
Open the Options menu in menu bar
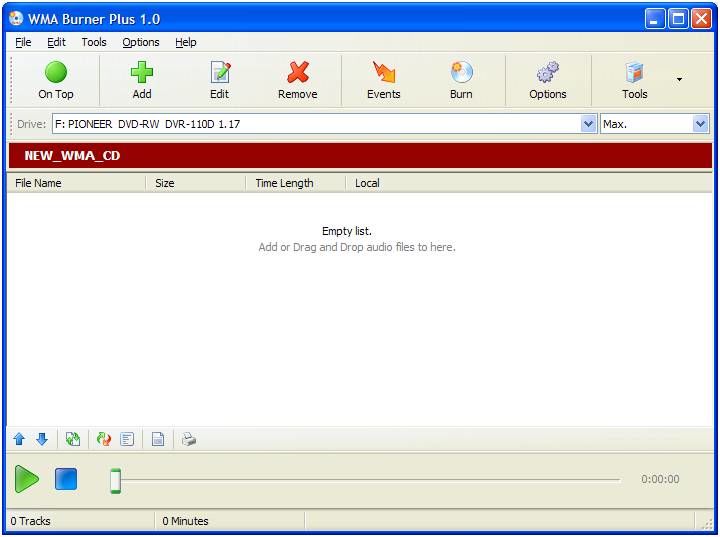click(x=141, y=42)
